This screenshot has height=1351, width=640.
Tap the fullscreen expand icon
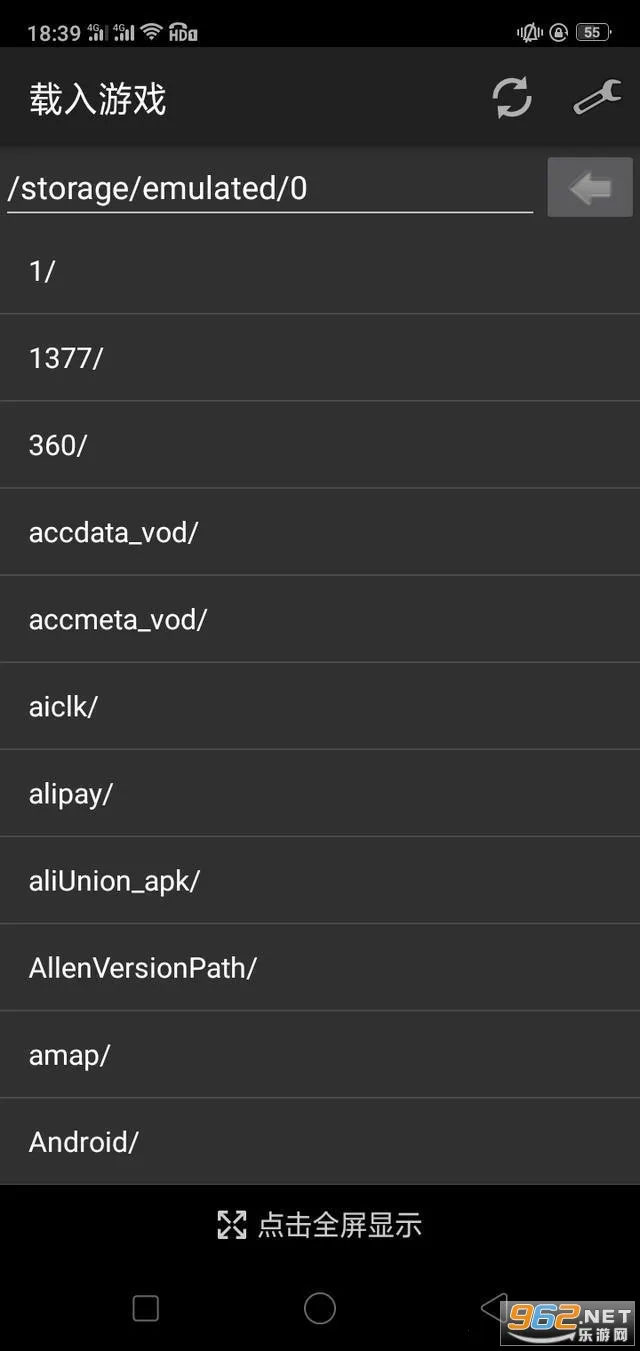pyautogui.click(x=232, y=1225)
